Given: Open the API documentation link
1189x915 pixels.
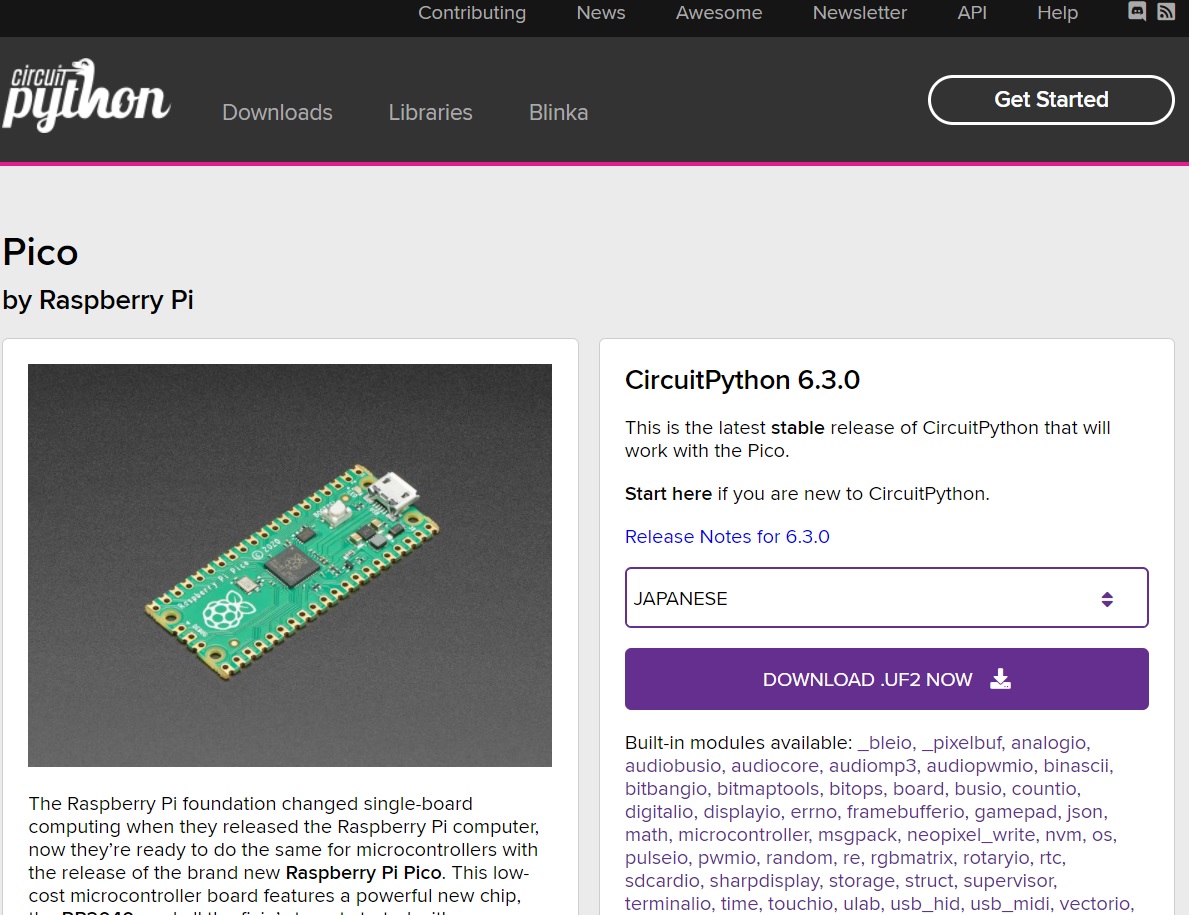Looking at the screenshot, I should coord(972,13).
